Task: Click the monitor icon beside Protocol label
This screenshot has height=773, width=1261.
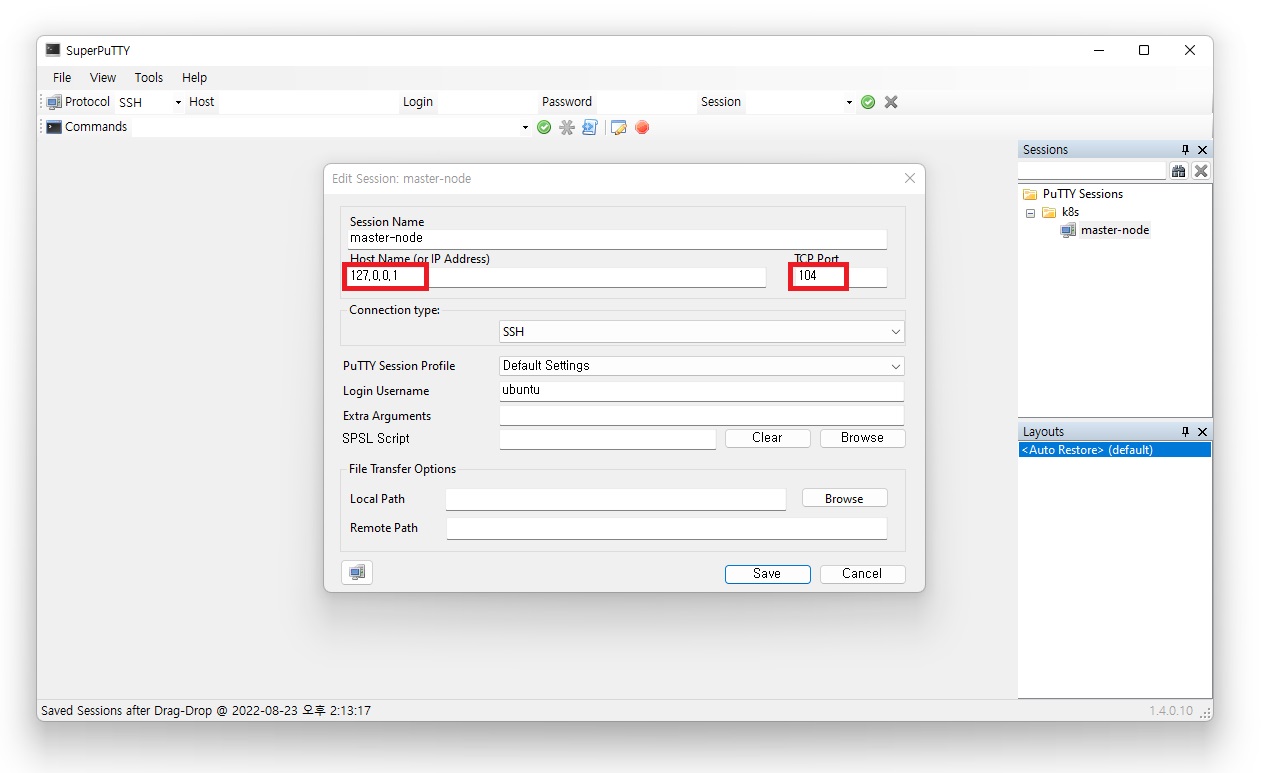Action: pos(54,102)
